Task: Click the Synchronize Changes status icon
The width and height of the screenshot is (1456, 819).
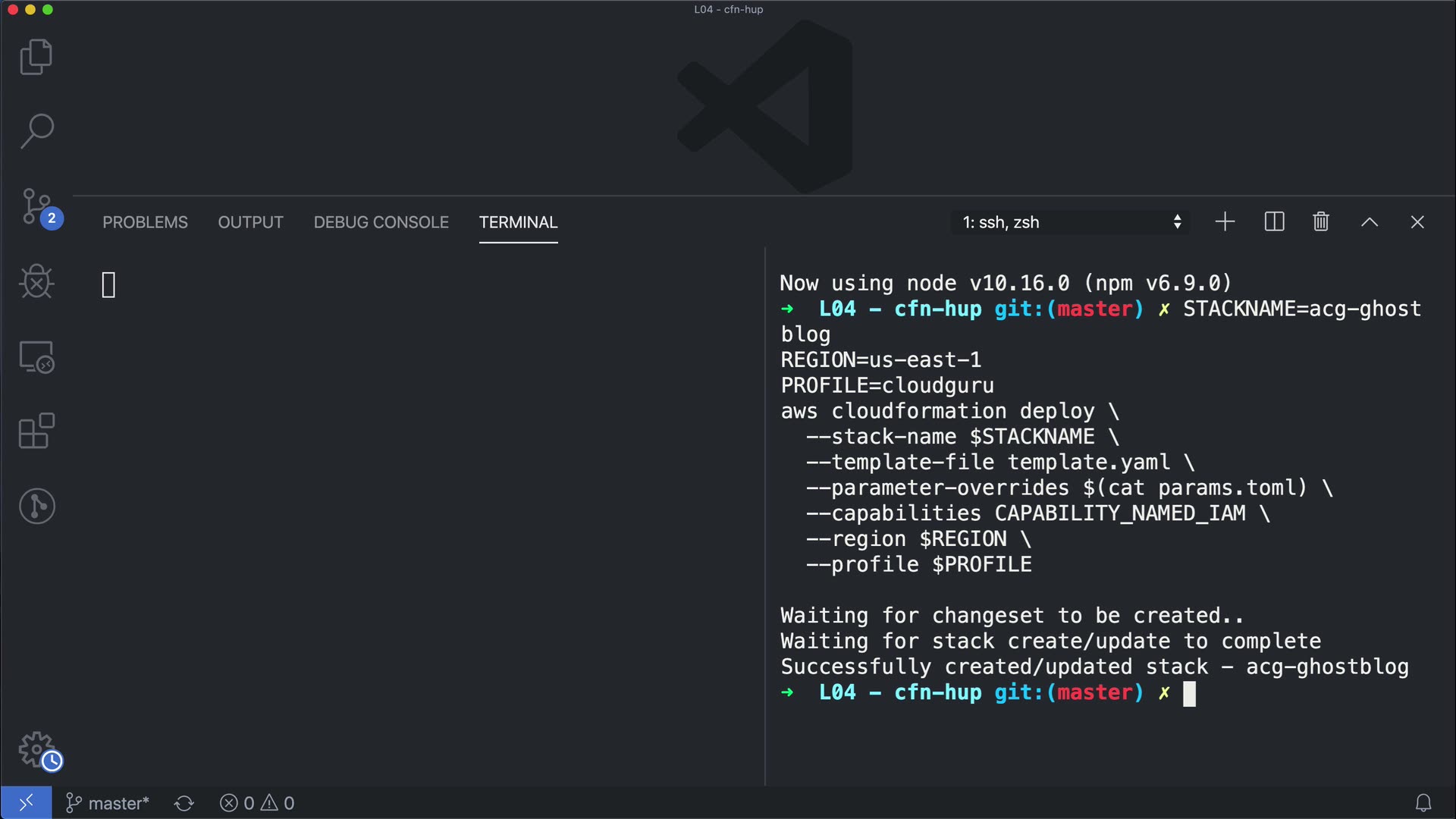Action: [184, 803]
